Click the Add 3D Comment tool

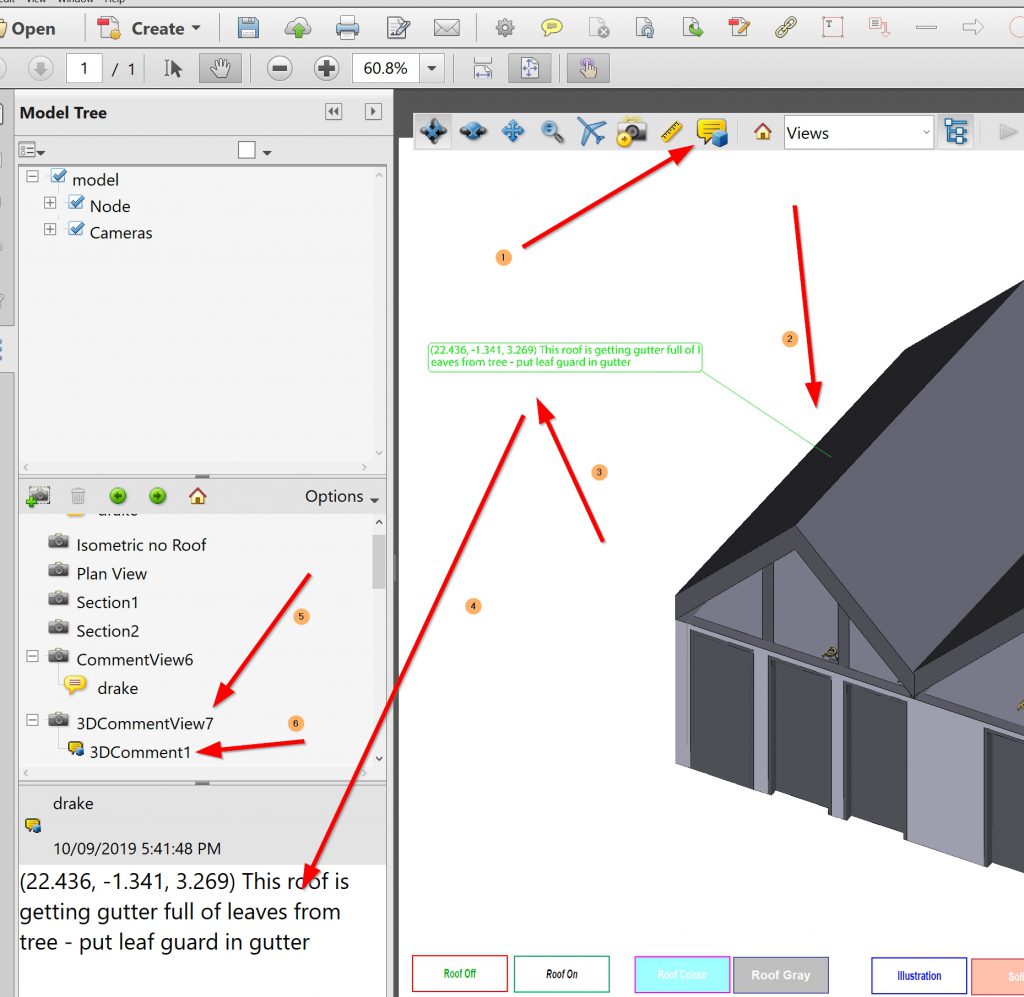coord(712,132)
